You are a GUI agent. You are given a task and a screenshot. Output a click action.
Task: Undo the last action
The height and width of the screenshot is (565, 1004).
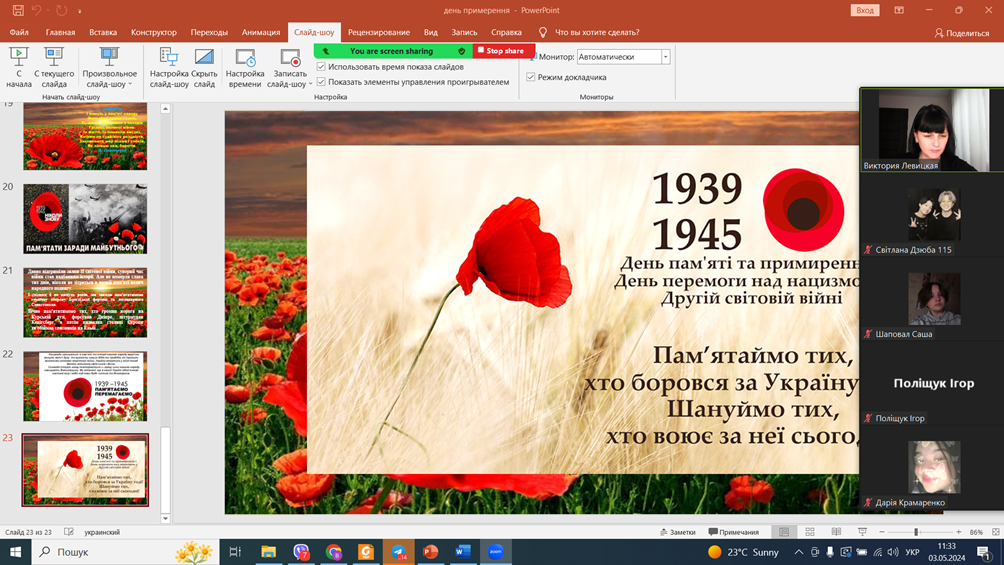pos(36,10)
